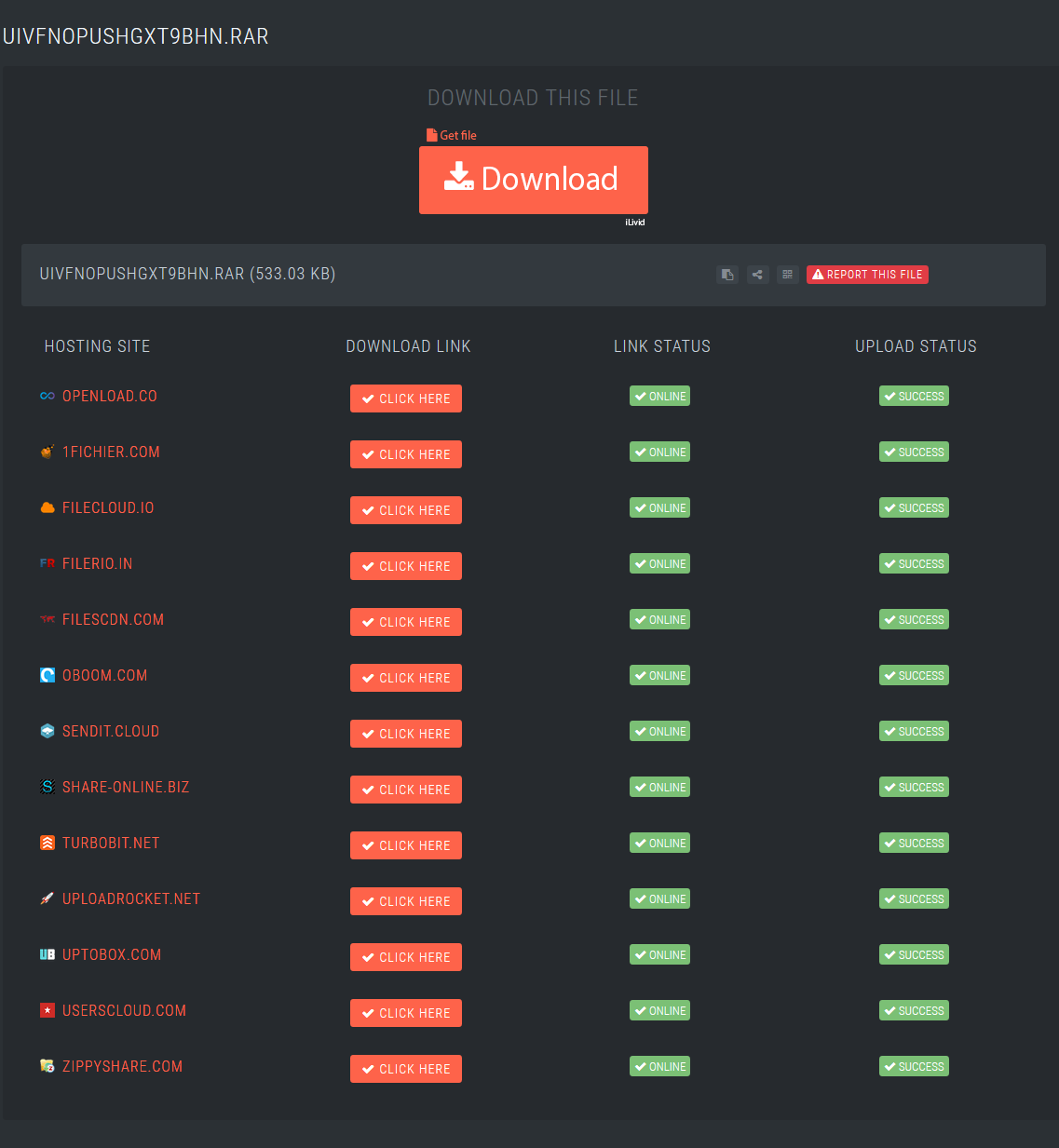
Task: Click the Click Here button for Uploadrocket.net
Action: click(406, 901)
